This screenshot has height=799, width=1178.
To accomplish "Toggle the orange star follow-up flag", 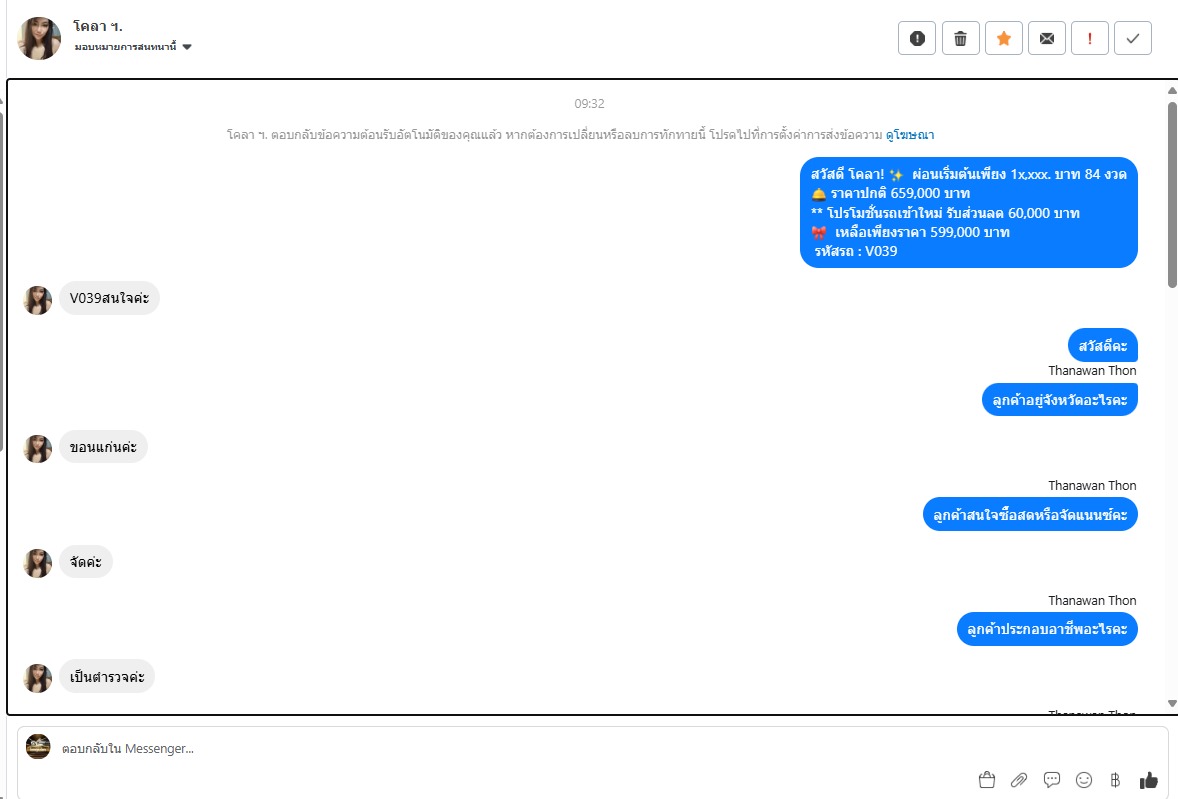I will tap(1004, 38).
